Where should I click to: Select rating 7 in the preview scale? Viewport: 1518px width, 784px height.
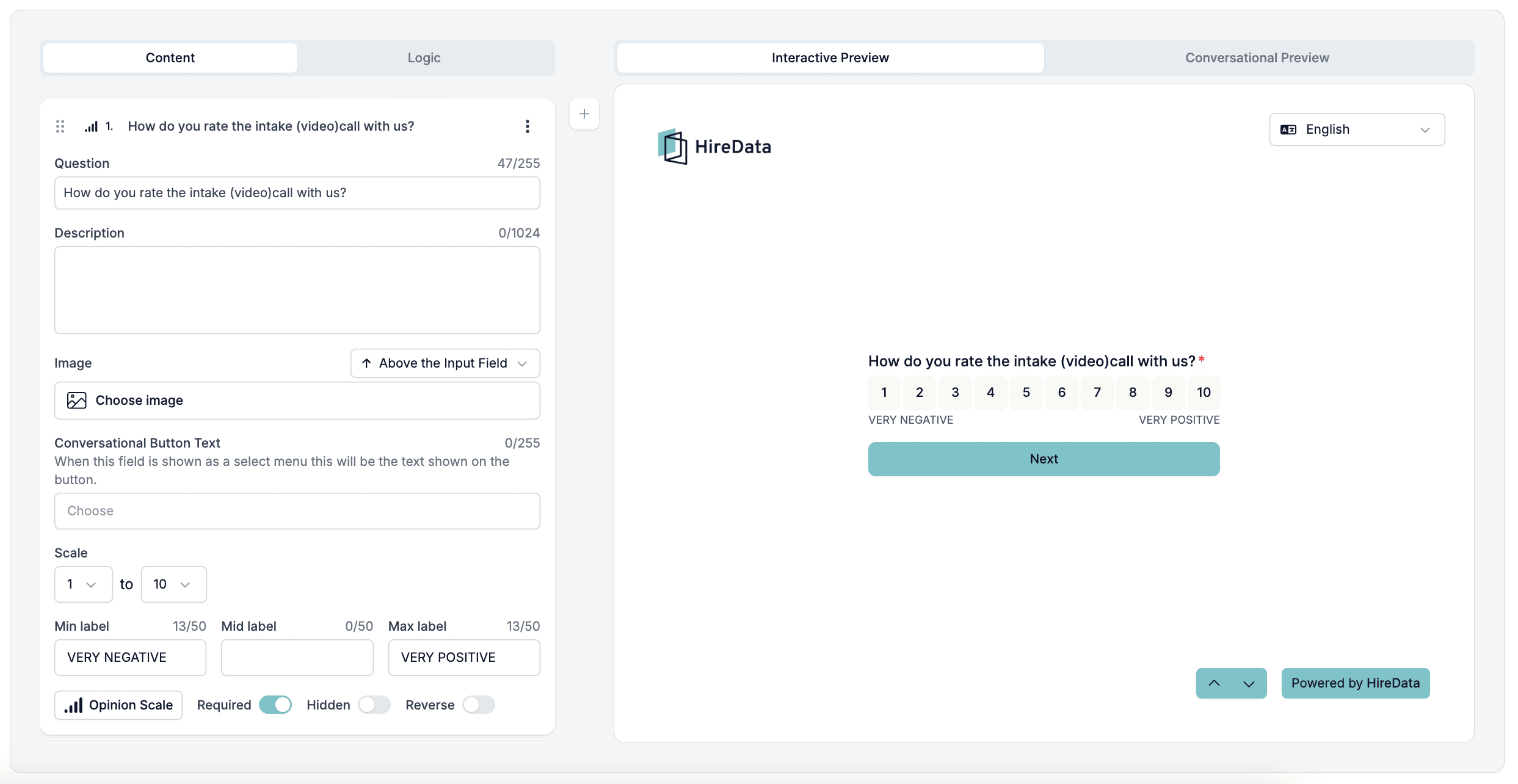click(1097, 393)
